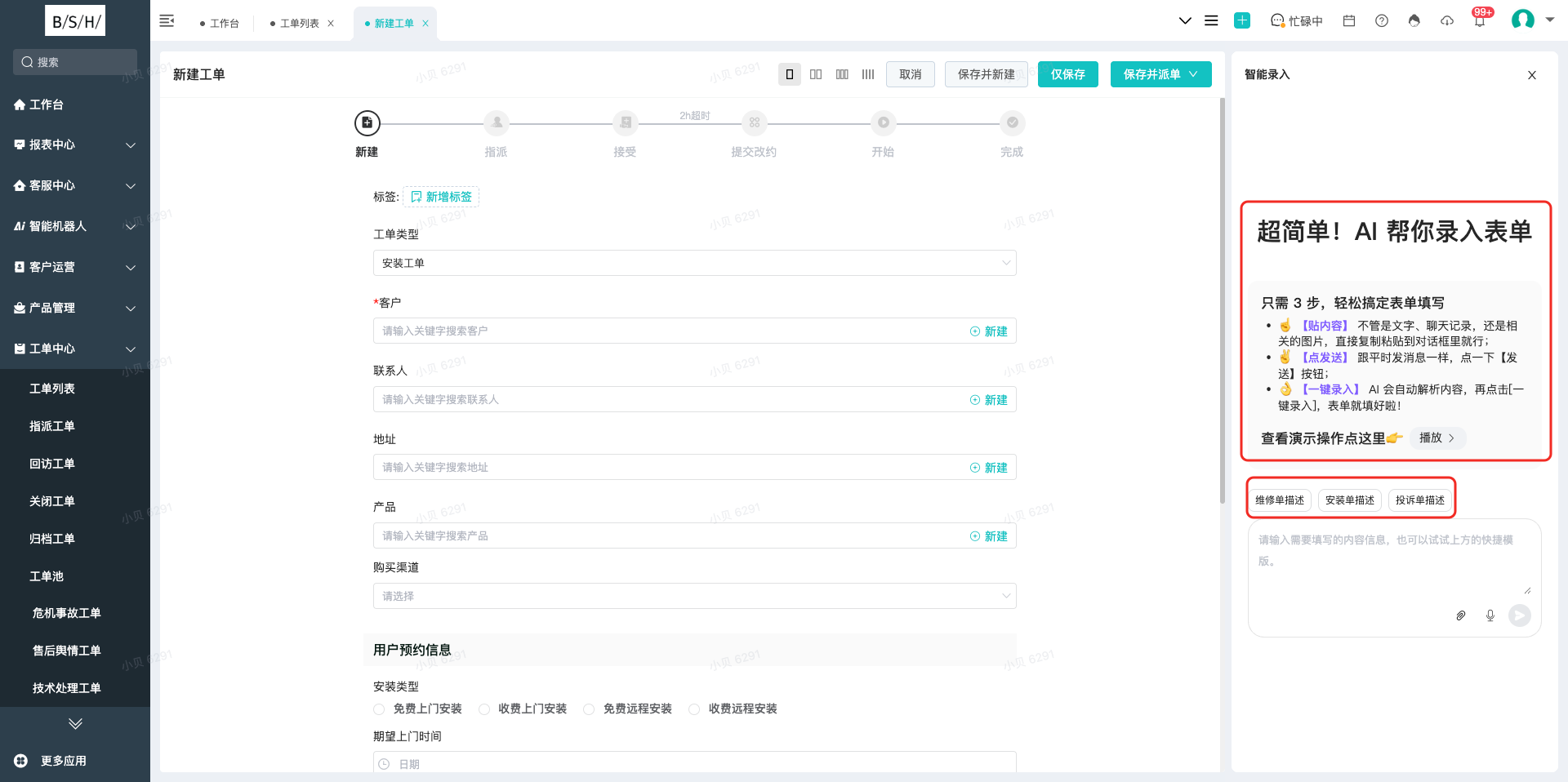This screenshot has height=782, width=1568.
Task: Close the 智能录入 panel
Action: coord(1532,75)
